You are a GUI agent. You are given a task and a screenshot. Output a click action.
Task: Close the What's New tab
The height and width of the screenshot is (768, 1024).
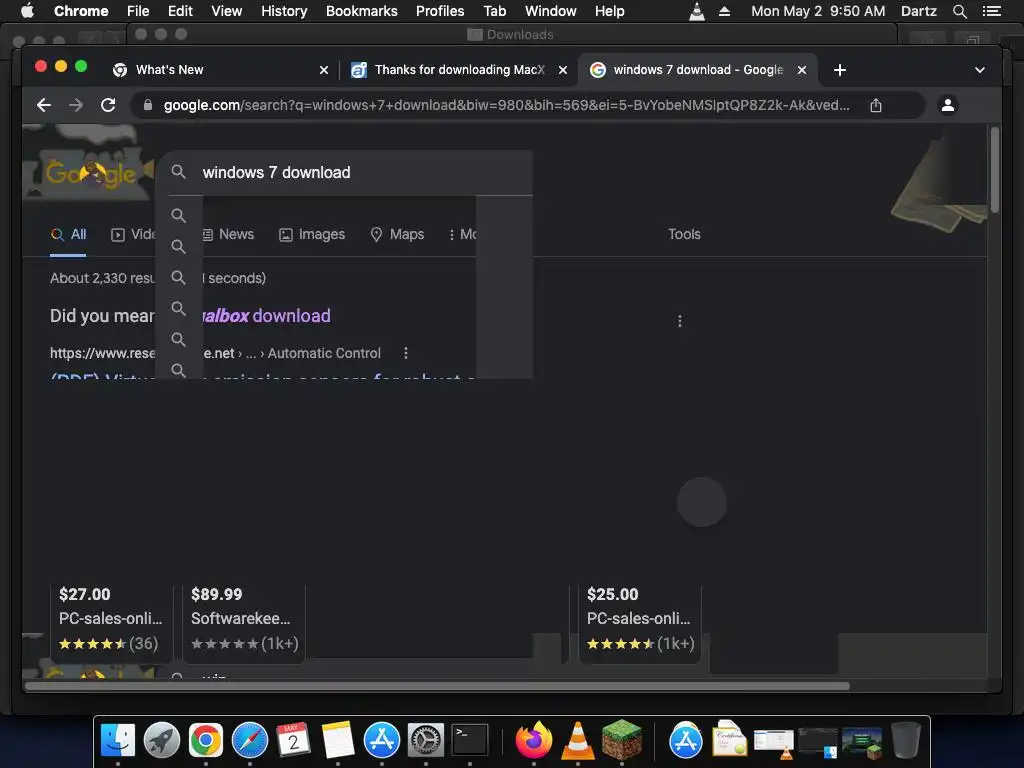(x=323, y=70)
